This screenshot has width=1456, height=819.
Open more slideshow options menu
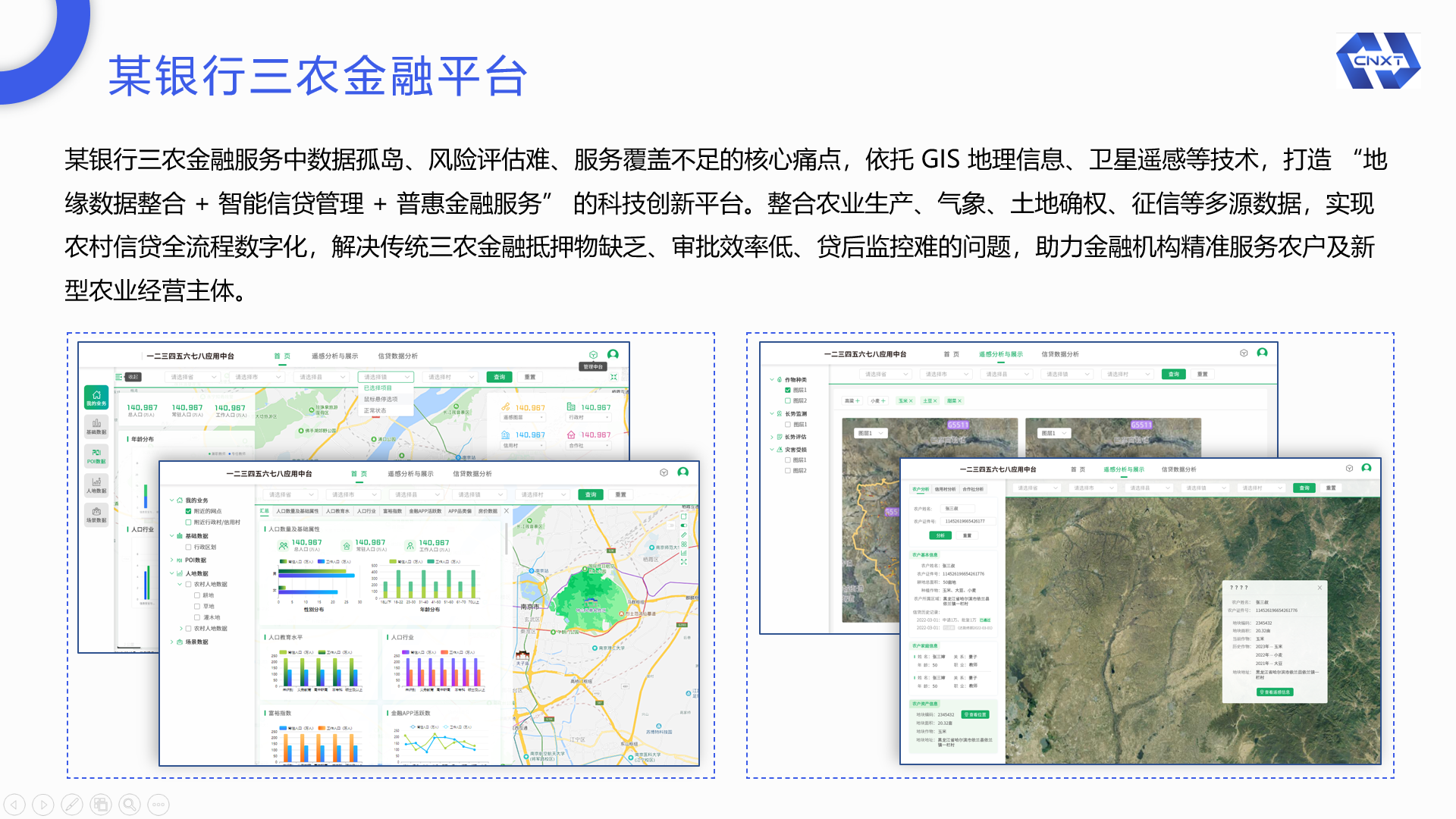[x=158, y=805]
